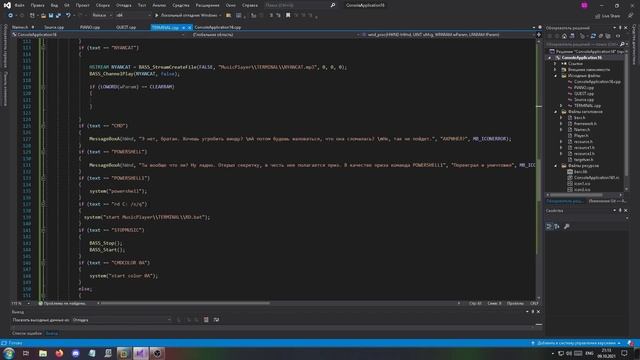The height and width of the screenshot is (360, 640).
Task: Close the TERMINAL.cpp tab
Action: (x=189, y=27)
